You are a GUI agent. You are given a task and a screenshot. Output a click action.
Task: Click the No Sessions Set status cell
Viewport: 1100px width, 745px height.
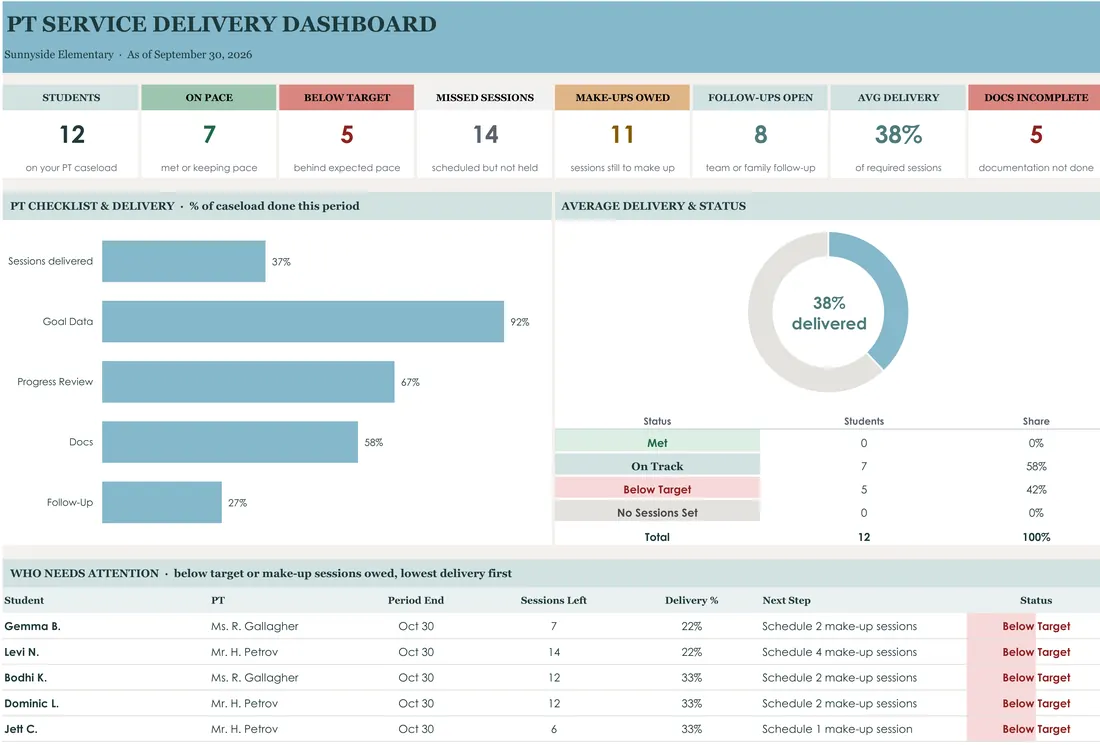pos(657,513)
